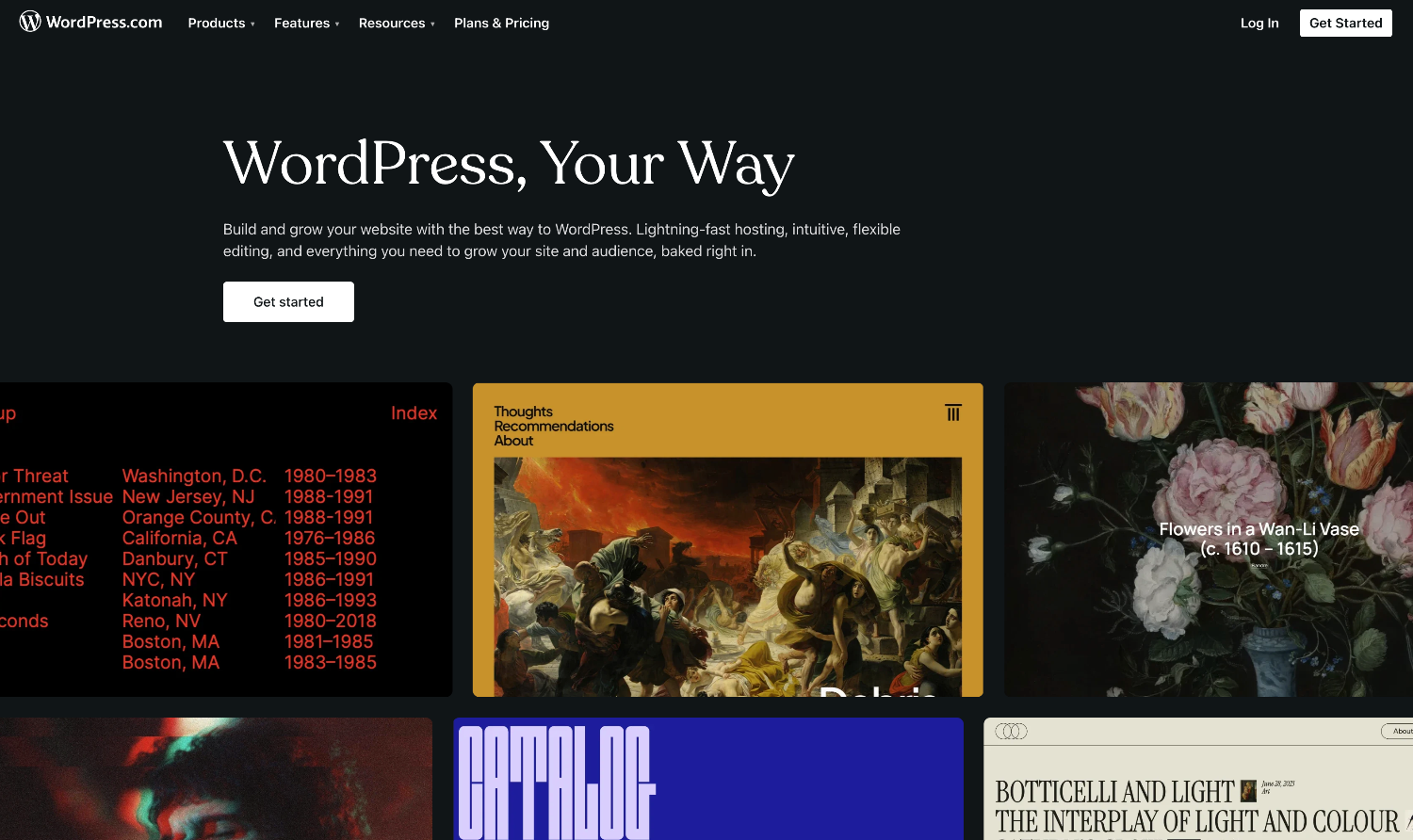Click the 1980–2018 date range
Viewport: 1413px width, 840px height.
pos(331,621)
